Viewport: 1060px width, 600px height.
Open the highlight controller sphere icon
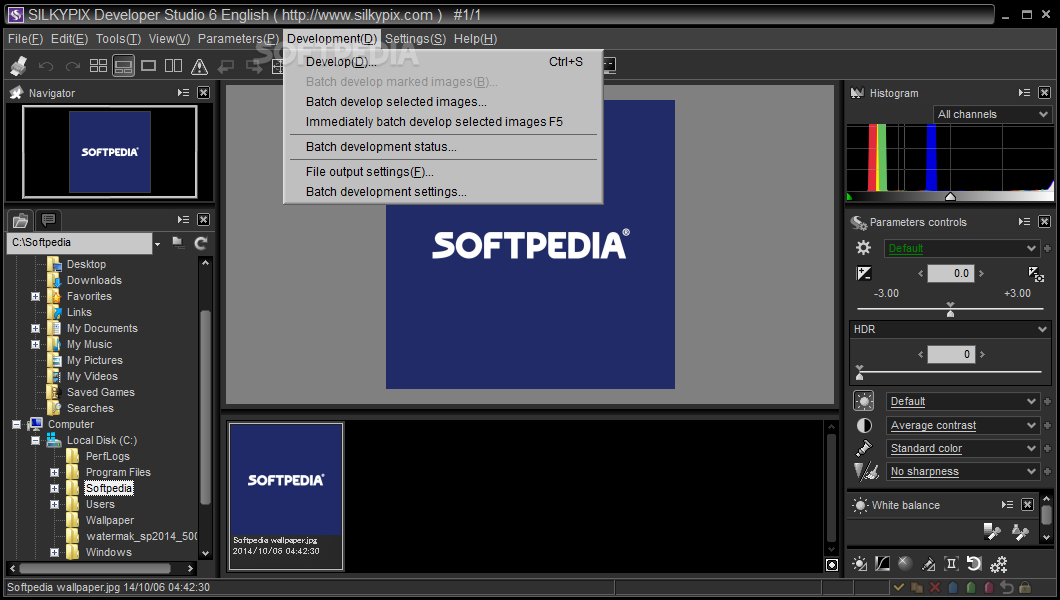pyautogui.click(x=905, y=563)
